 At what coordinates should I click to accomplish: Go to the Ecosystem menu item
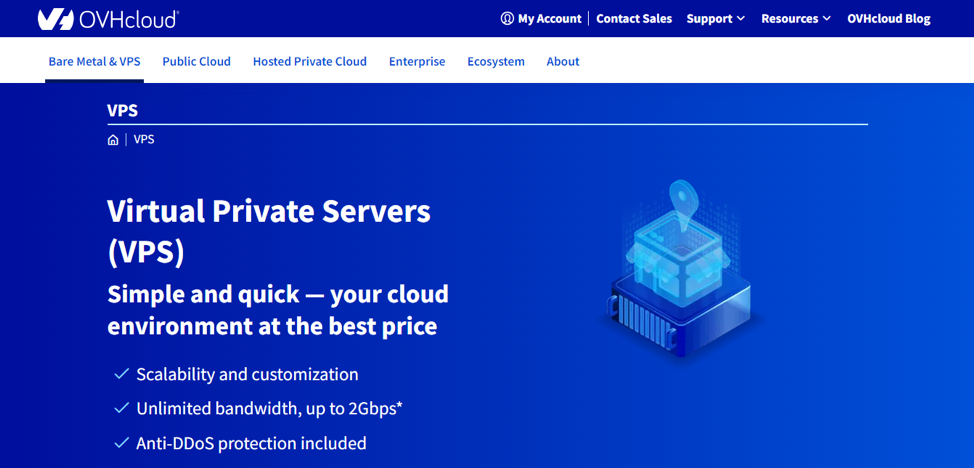pyautogui.click(x=495, y=61)
